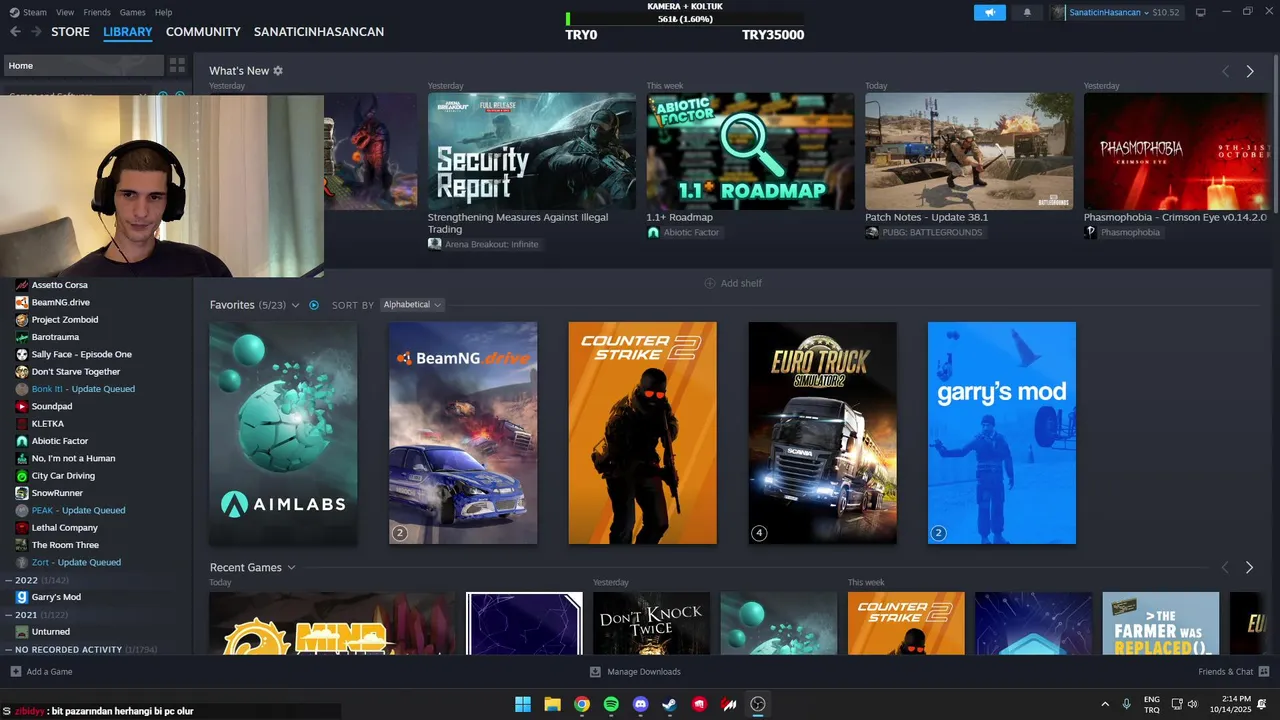Screen dimensions: 1280x720
Task: Open the SANATICINHASANCAN profile tab
Action: 319,32
